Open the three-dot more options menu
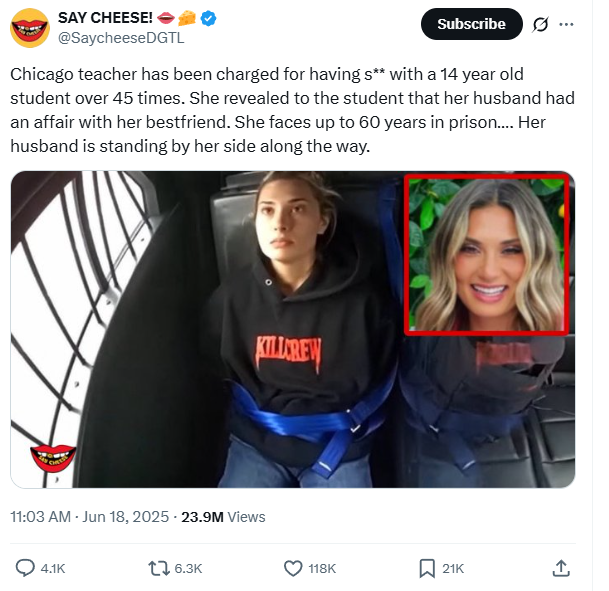The height and width of the screenshot is (591, 609). click(566, 24)
